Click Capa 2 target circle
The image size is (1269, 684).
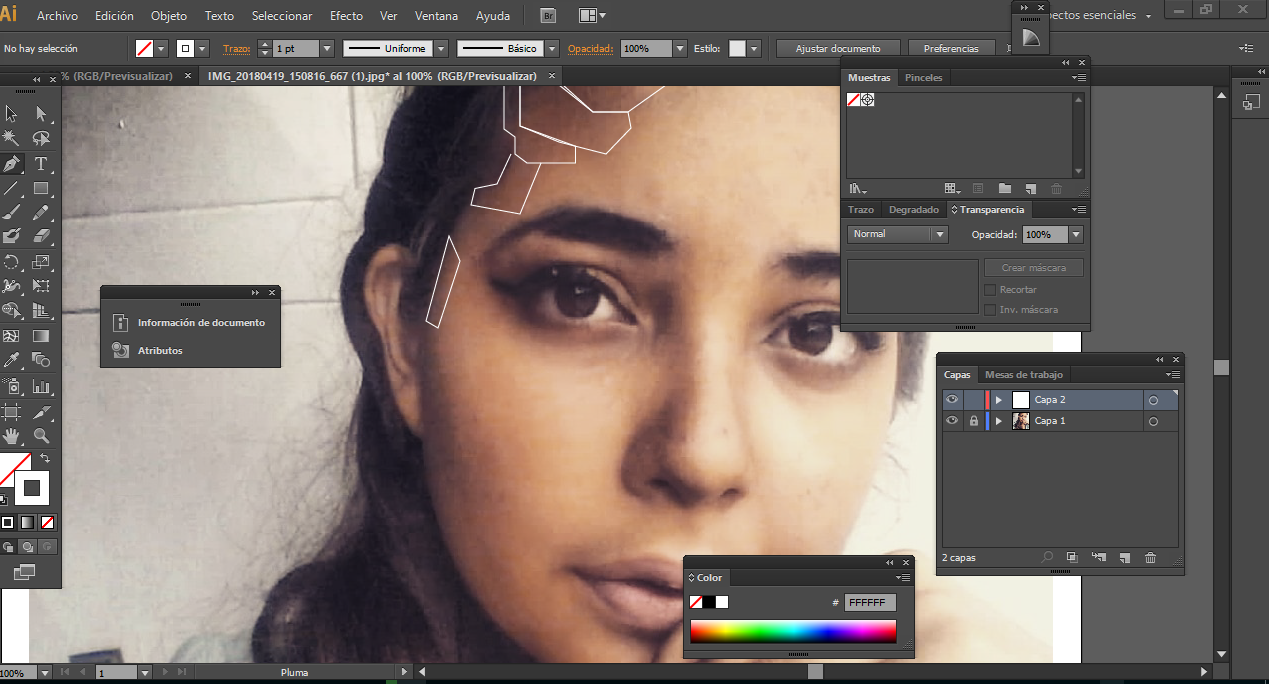(x=1153, y=400)
